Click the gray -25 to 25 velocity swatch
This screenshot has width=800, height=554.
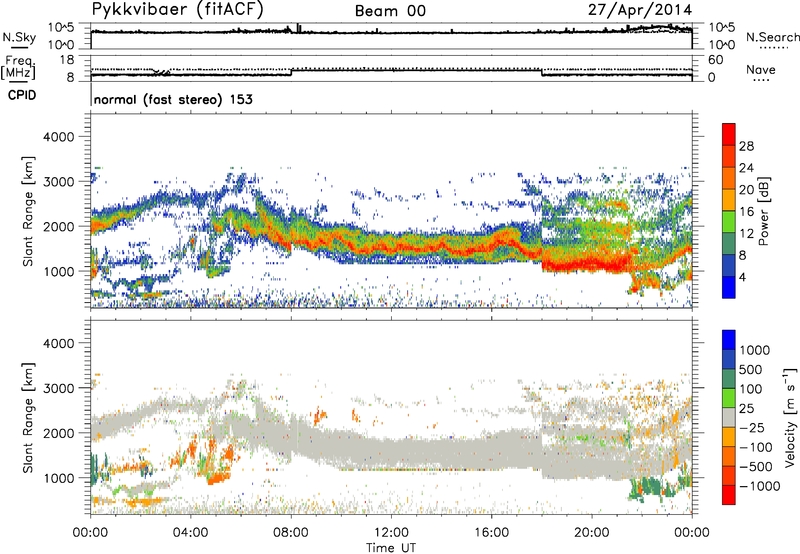pos(729,418)
